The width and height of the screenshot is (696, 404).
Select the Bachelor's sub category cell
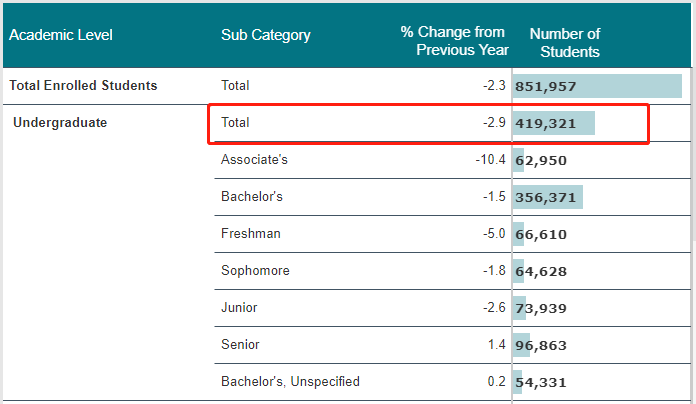click(252, 197)
